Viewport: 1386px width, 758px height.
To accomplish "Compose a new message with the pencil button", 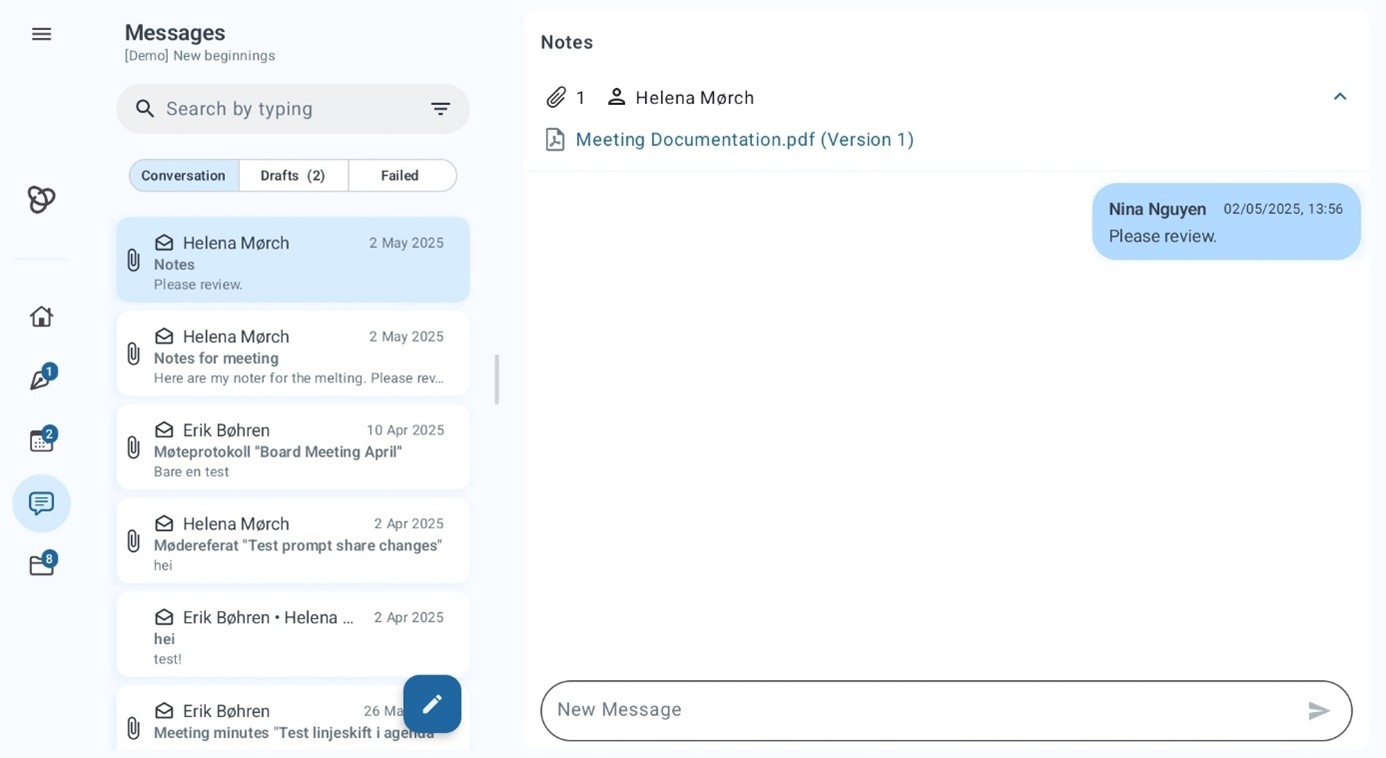I will [432, 704].
